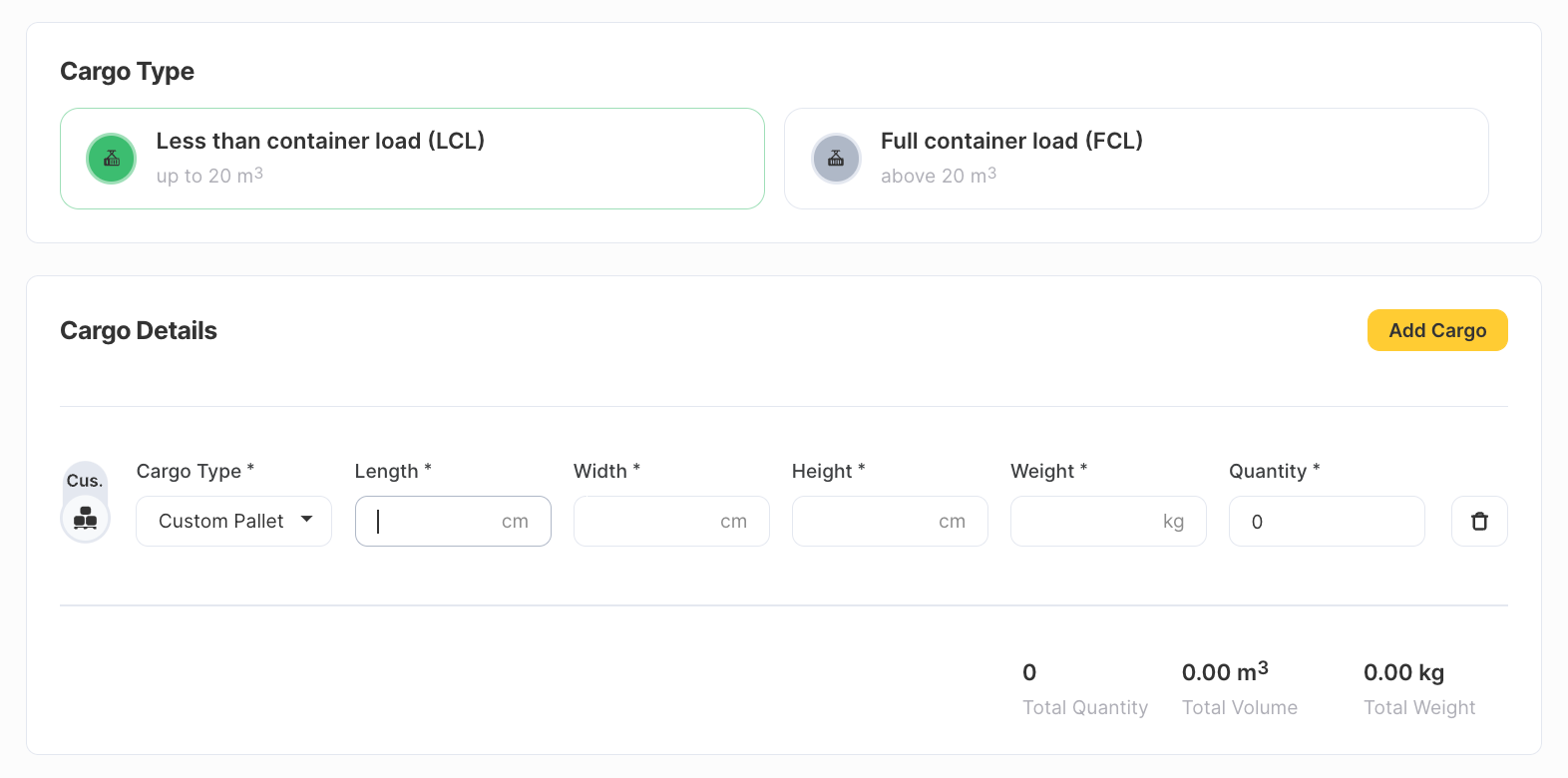The image size is (1568, 778).
Task: Click the custom pallet boxes icon
Action: 86,519
